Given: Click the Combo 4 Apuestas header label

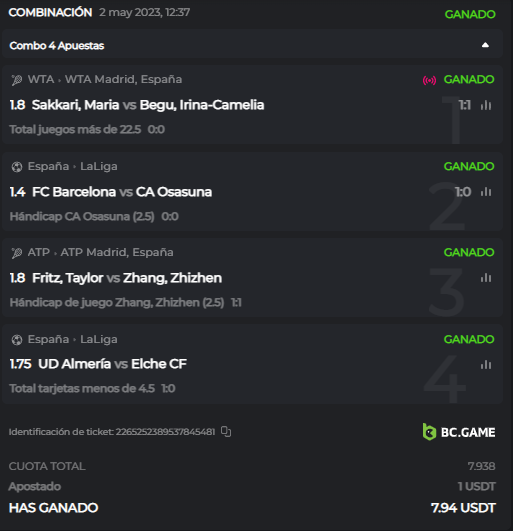Looking at the screenshot, I should pyautogui.click(x=57, y=45).
